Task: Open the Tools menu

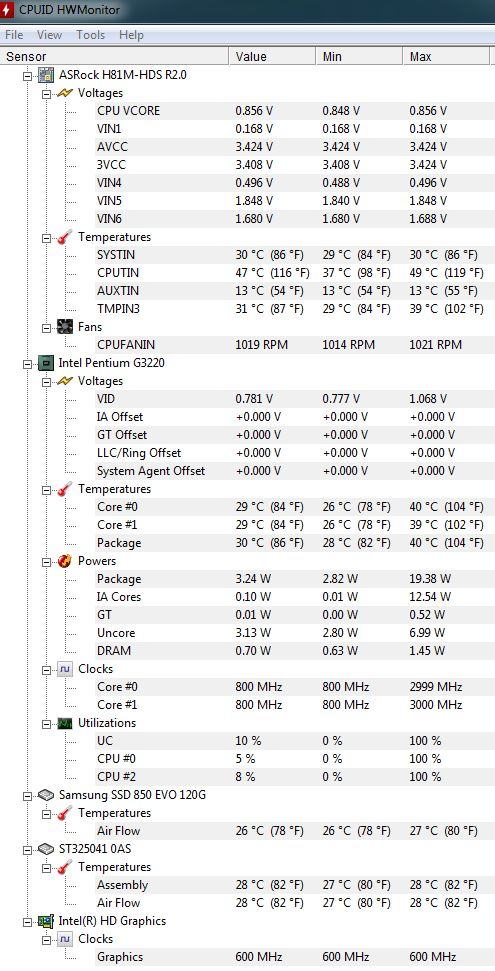Action: (90, 35)
